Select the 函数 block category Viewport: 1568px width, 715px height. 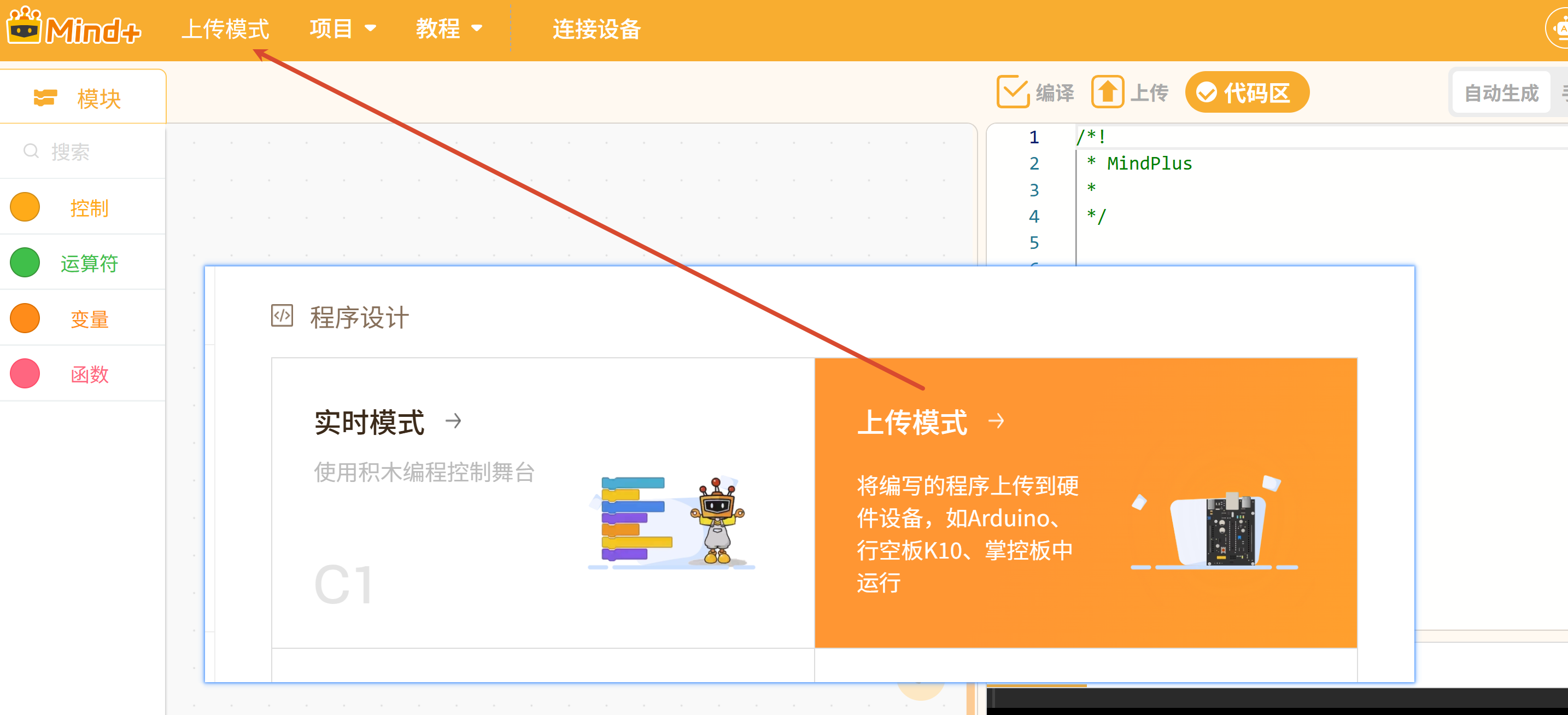(x=83, y=374)
